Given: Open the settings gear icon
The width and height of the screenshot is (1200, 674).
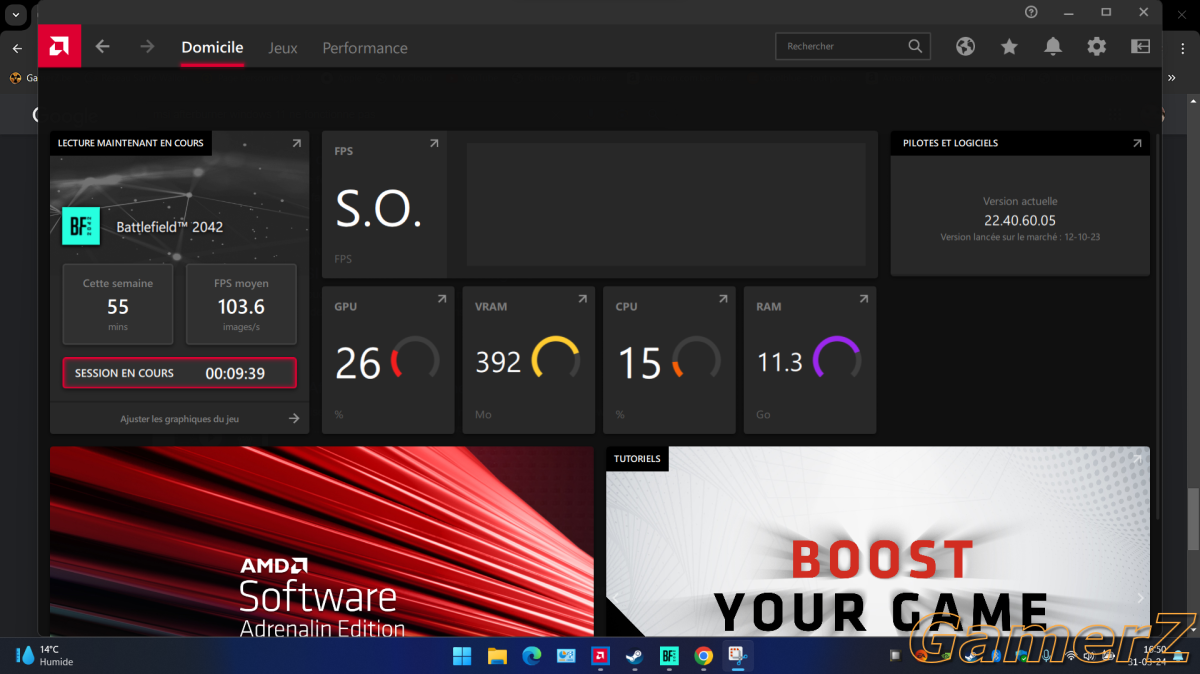Looking at the screenshot, I should click(1097, 46).
